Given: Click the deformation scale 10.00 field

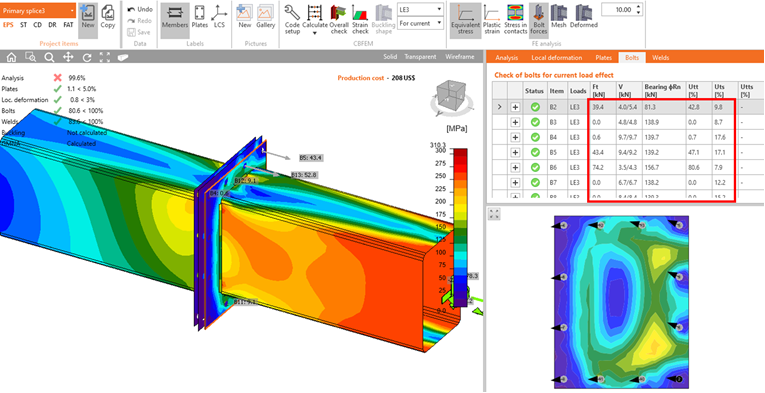Looking at the screenshot, I should 618,9.
